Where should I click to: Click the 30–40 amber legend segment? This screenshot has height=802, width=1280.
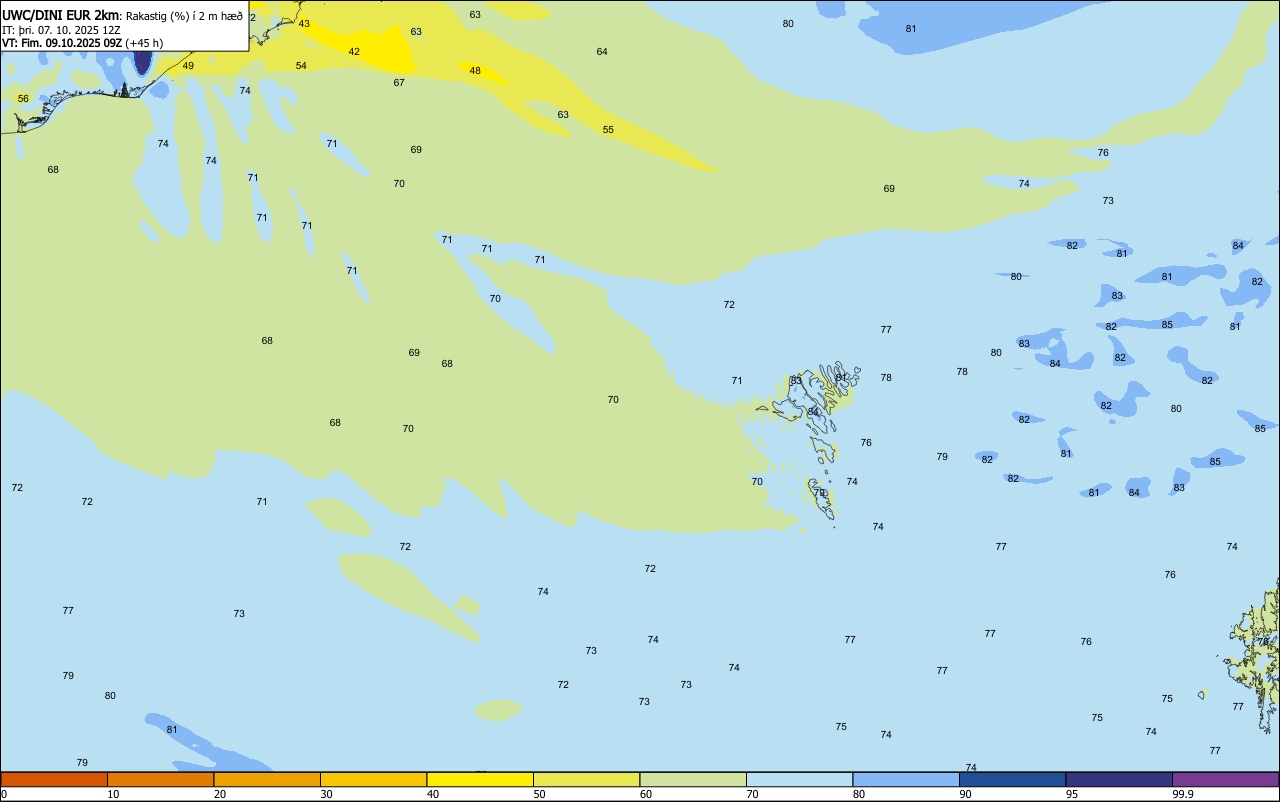pyautogui.click(x=373, y=779)
